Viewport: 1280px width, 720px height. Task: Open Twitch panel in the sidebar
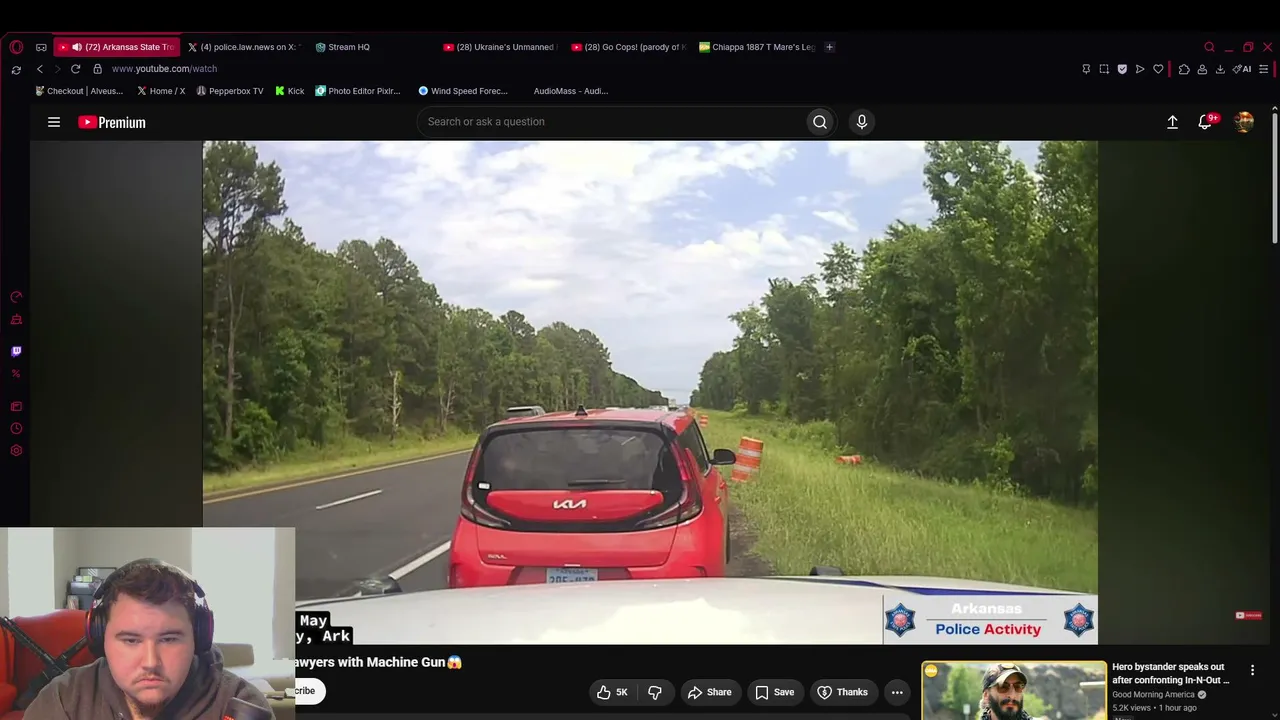point(16,352)
